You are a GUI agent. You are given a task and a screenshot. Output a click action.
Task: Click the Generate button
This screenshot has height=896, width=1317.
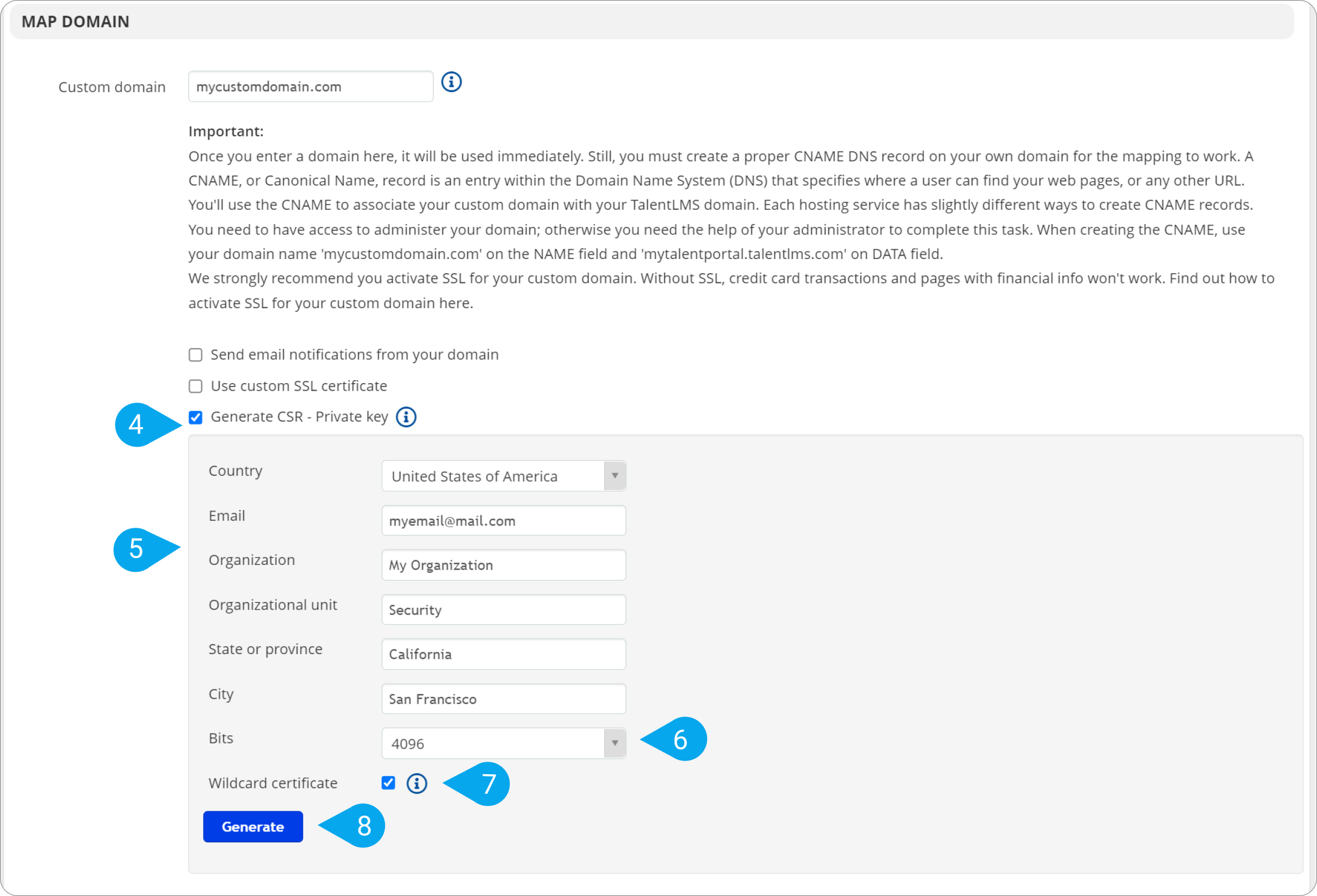[253, 827]
